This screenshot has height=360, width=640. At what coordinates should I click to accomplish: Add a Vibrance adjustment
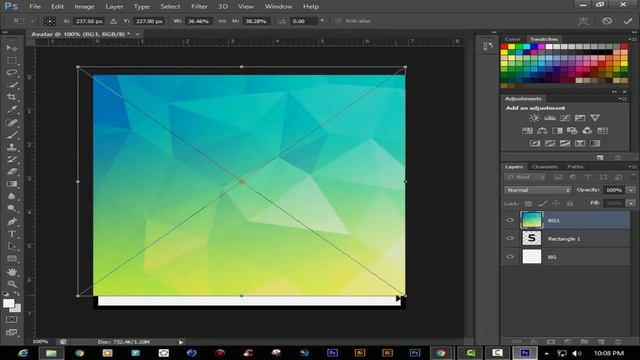point(595,118)
